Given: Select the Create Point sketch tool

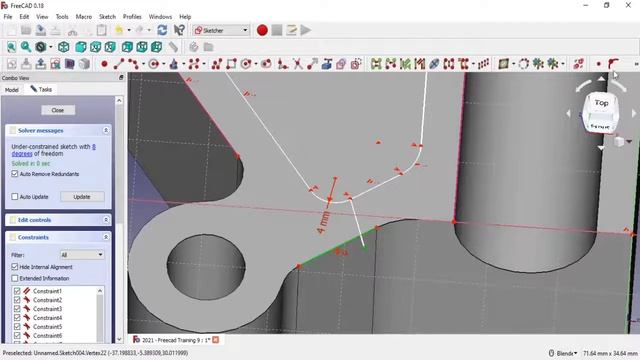Looking at the screenshot, I should point(104,64).
